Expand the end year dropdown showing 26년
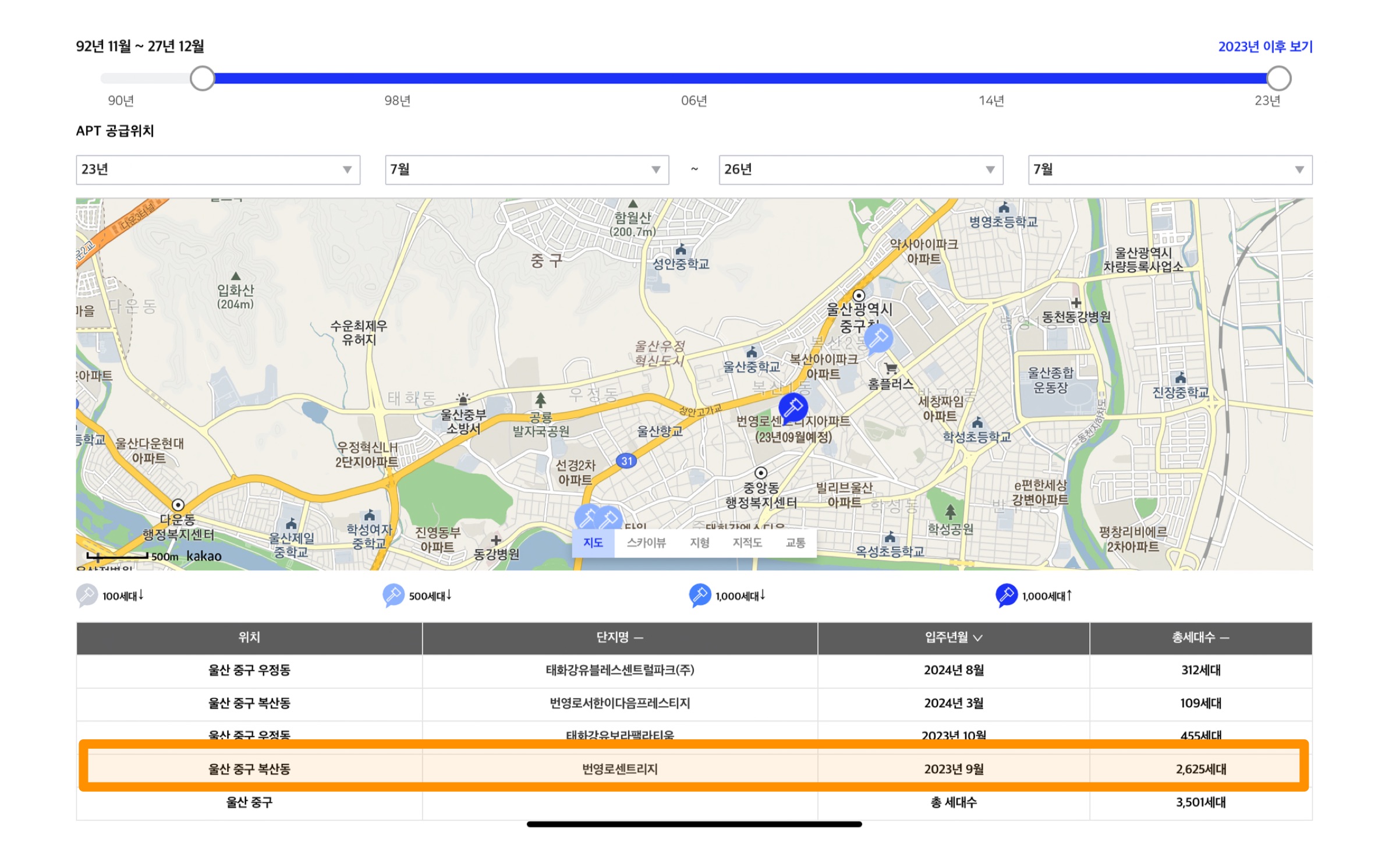Image resolution: width=1389 pixels, height=868 pixels. (x=860, y=169)
